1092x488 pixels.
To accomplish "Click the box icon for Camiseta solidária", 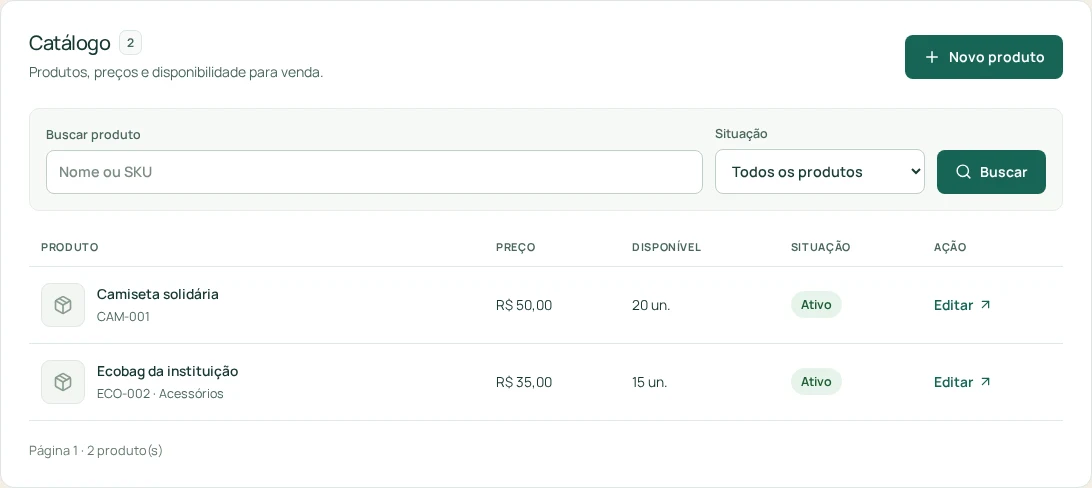I will (63, 305).
